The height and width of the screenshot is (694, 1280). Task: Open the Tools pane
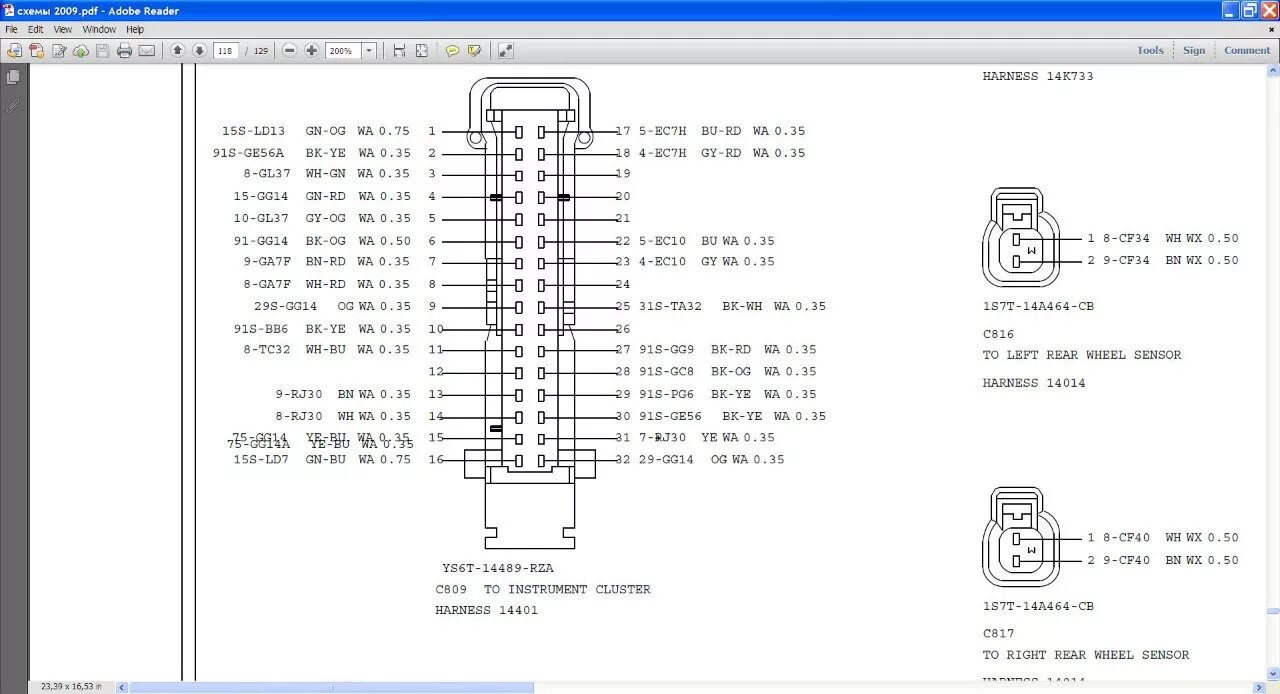tap(1150, 50)
